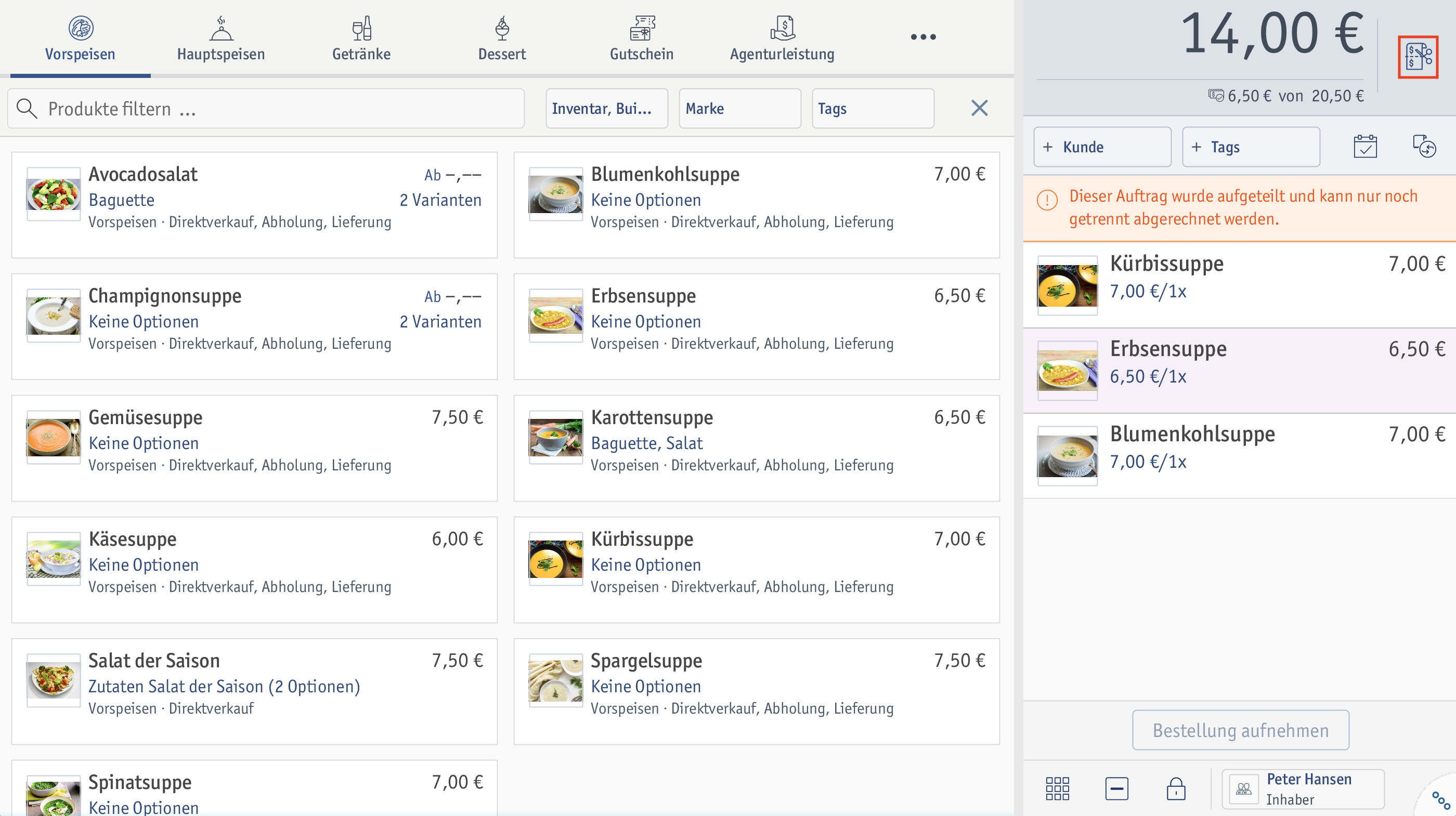Click the warning notice info icon
The width and height of the screenshot is (1456, 816).
(1047, 200)
